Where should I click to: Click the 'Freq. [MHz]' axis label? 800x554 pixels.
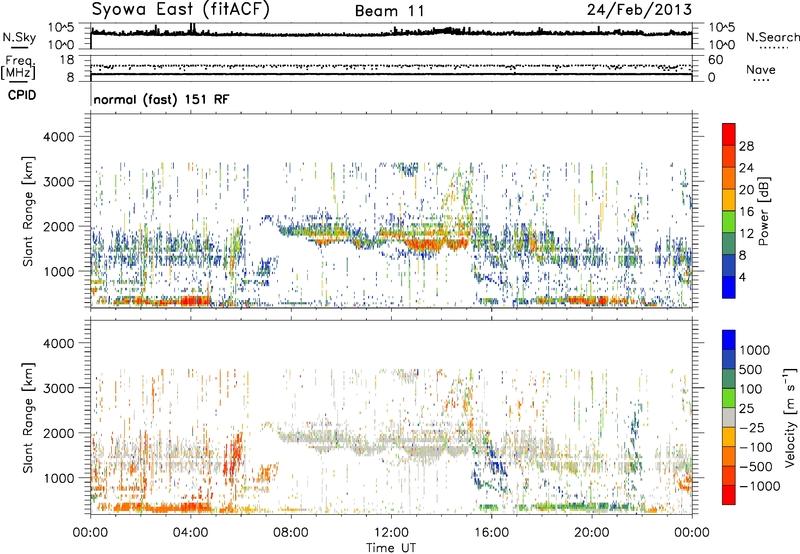pyautogui.click(x=18, y=67)
